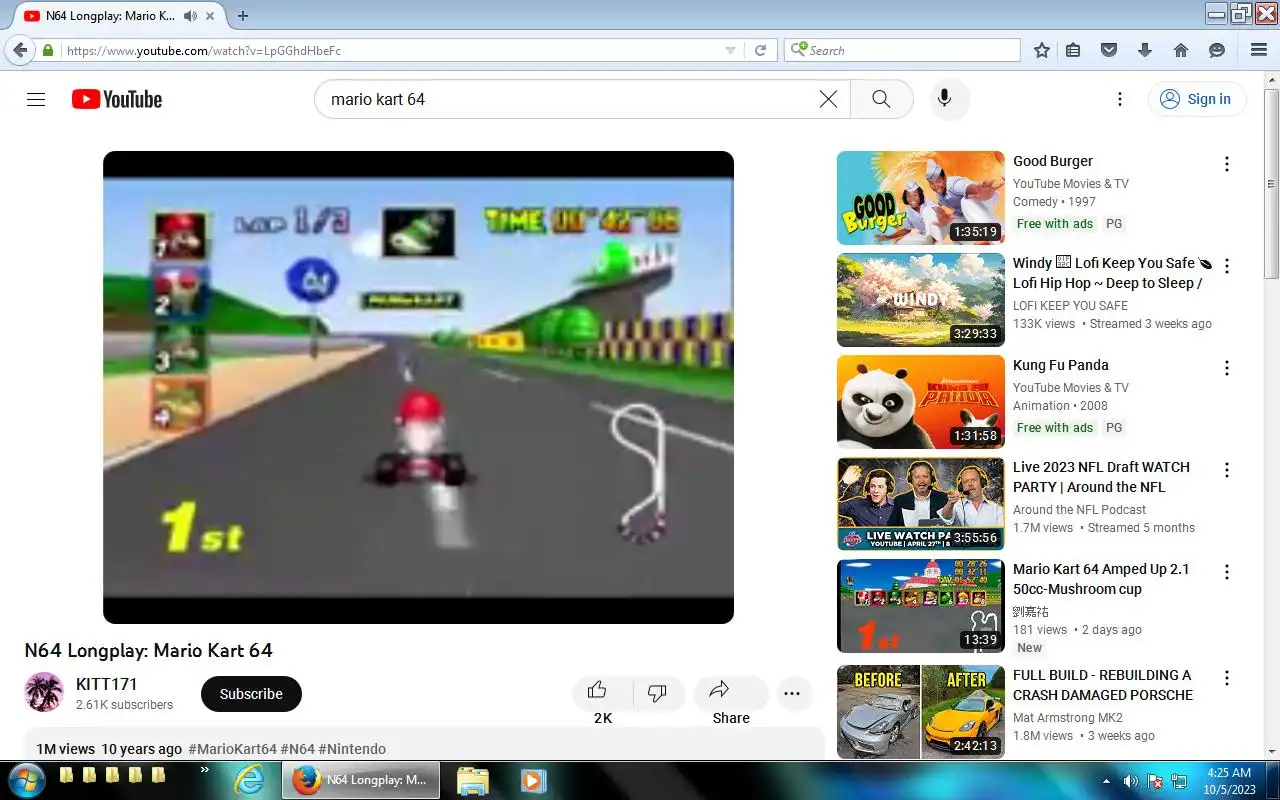Open a new tab with plus button
The height and width of the screenshot is (800, 1280).
pyautogui.click(x=243, y=16)
